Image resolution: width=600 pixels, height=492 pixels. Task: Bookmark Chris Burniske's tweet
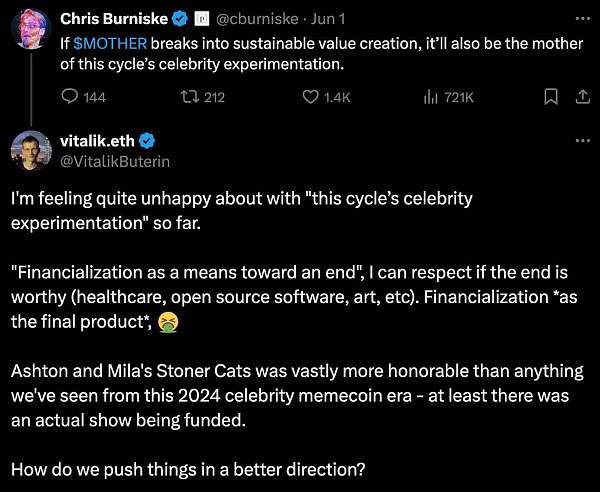[550, 97]
